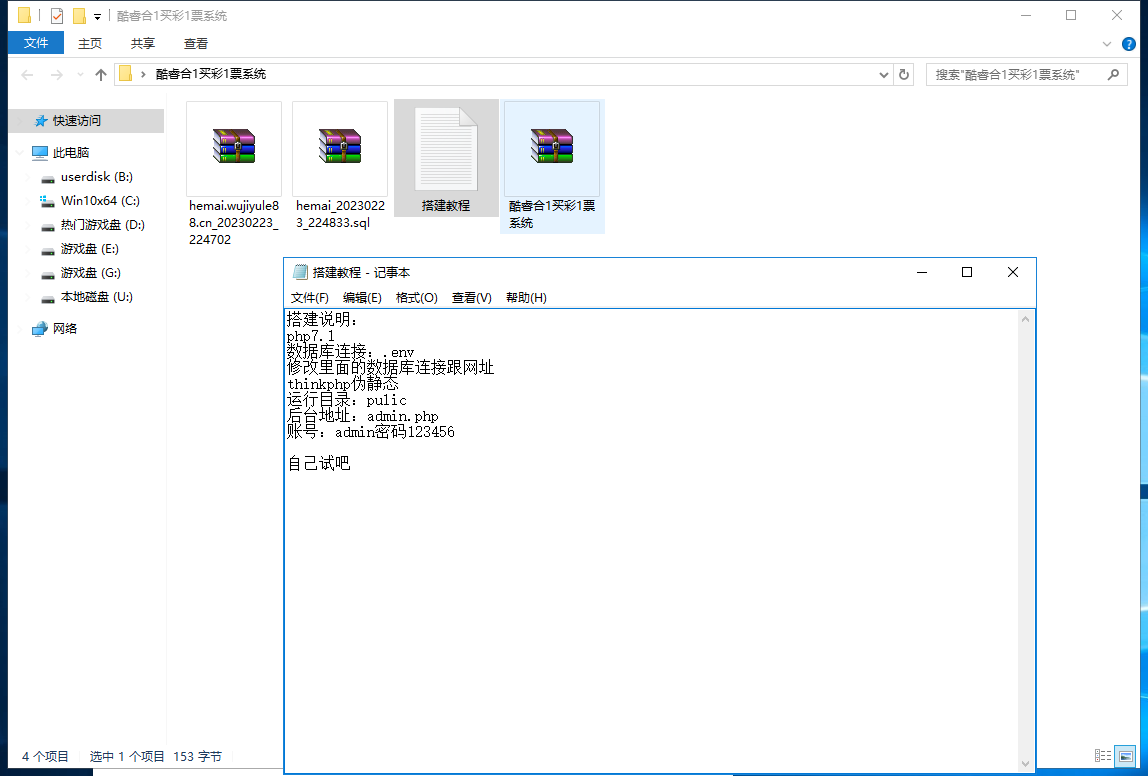This screenshot has height=776, width=1148.
Task: Click the blue 文件 button in Explorer
Action: click(x=36, y=43)
